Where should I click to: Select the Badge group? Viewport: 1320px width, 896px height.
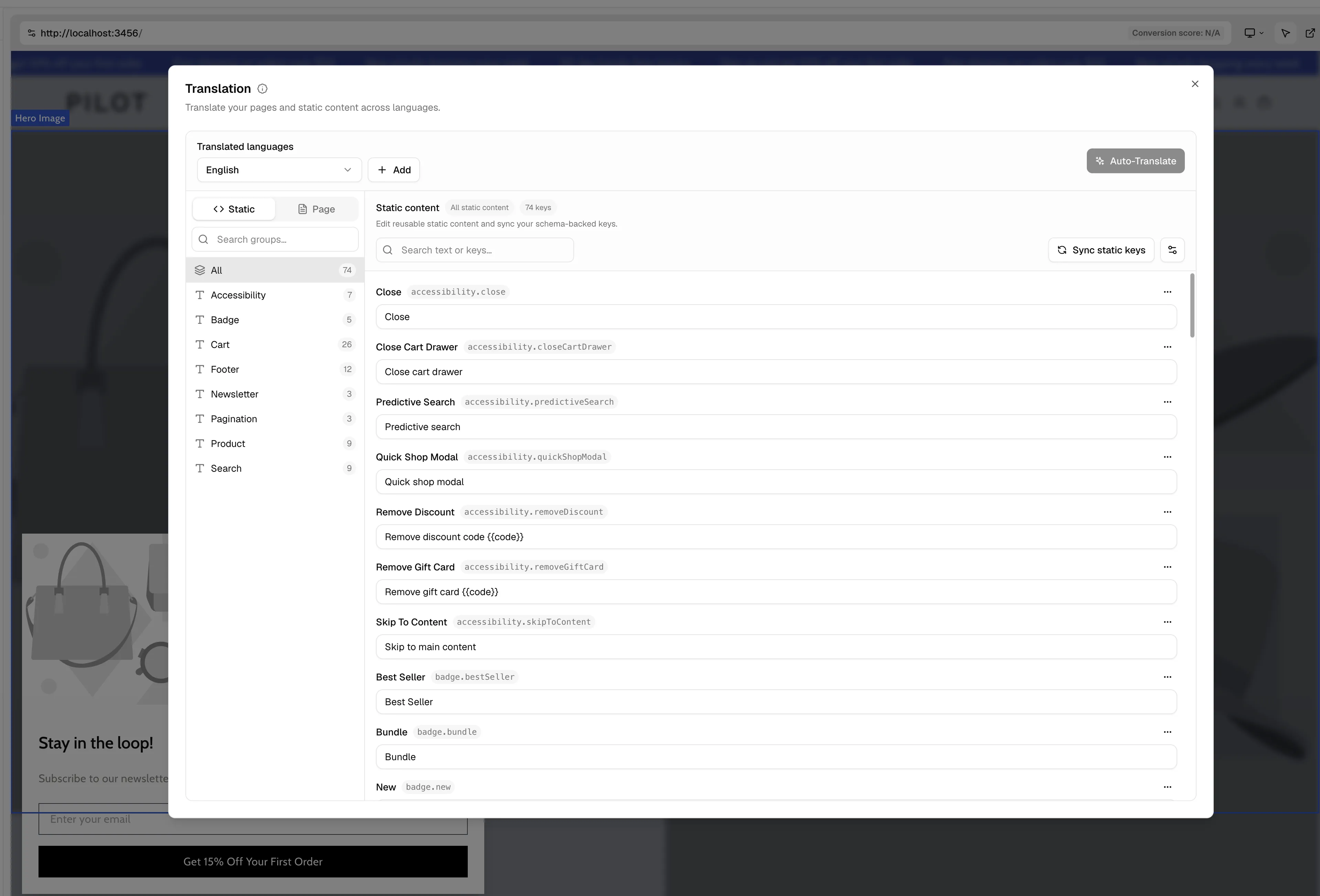coord(275,320)
